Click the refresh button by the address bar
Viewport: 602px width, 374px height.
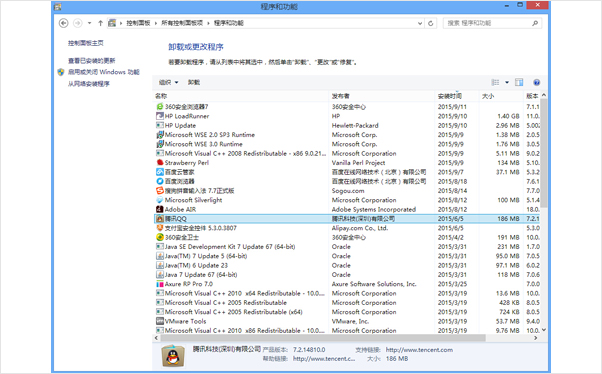[431, 23]
